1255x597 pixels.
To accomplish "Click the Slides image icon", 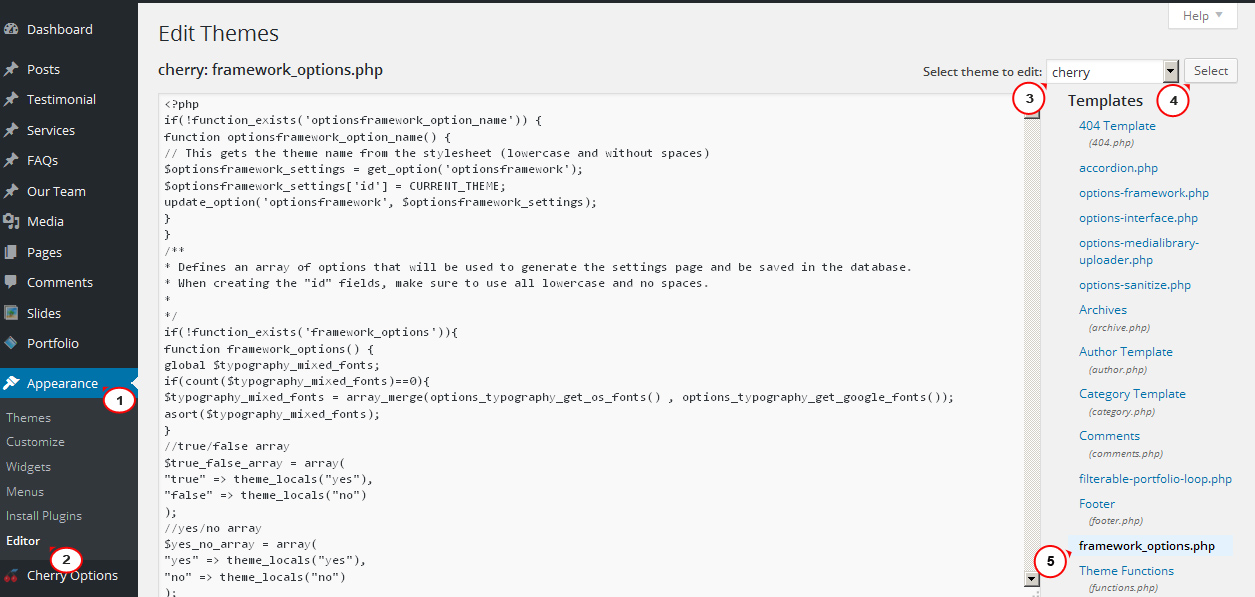I will click(11, 313).
